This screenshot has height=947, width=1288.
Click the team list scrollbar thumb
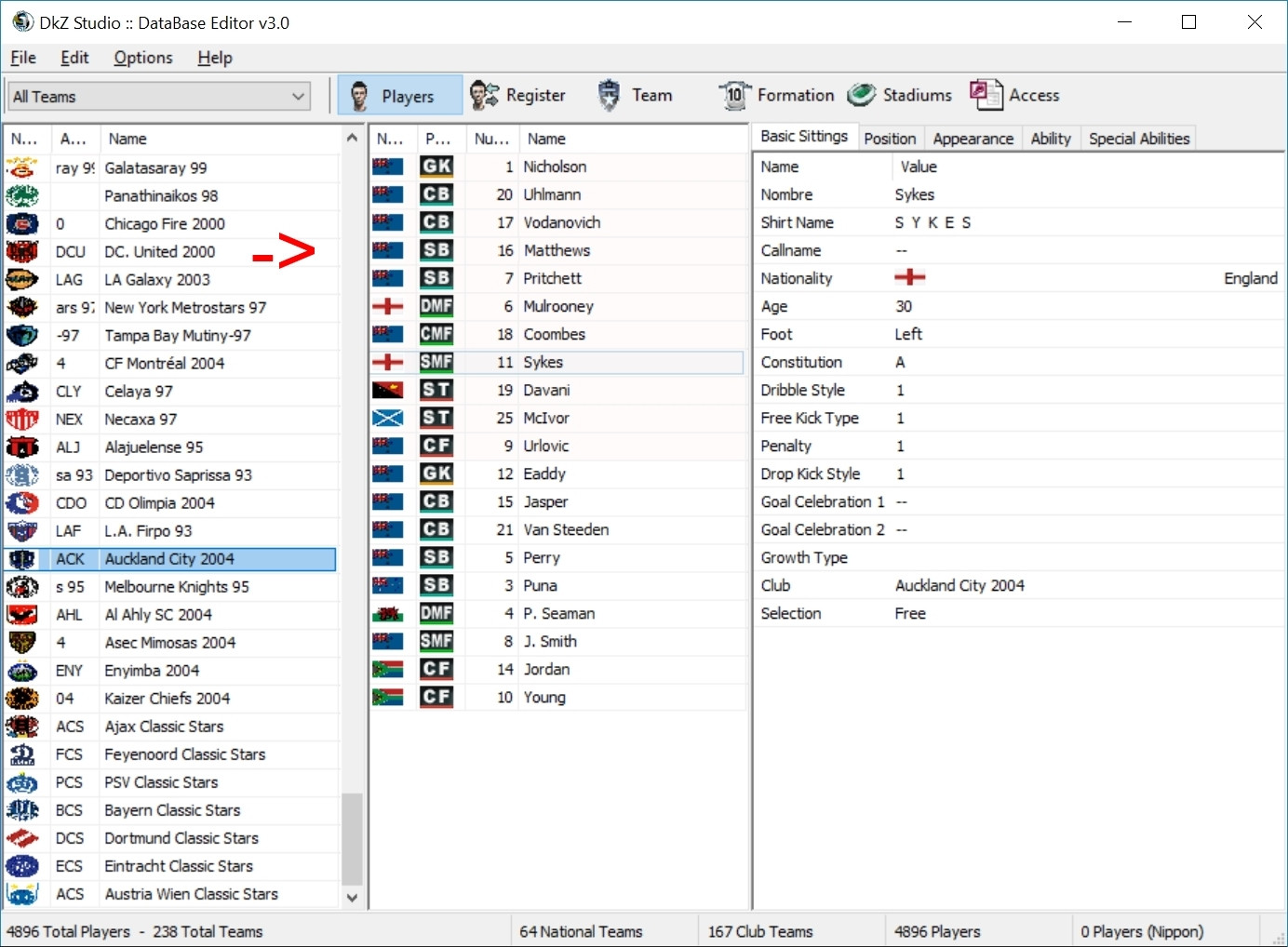click(x=352, y=838)
